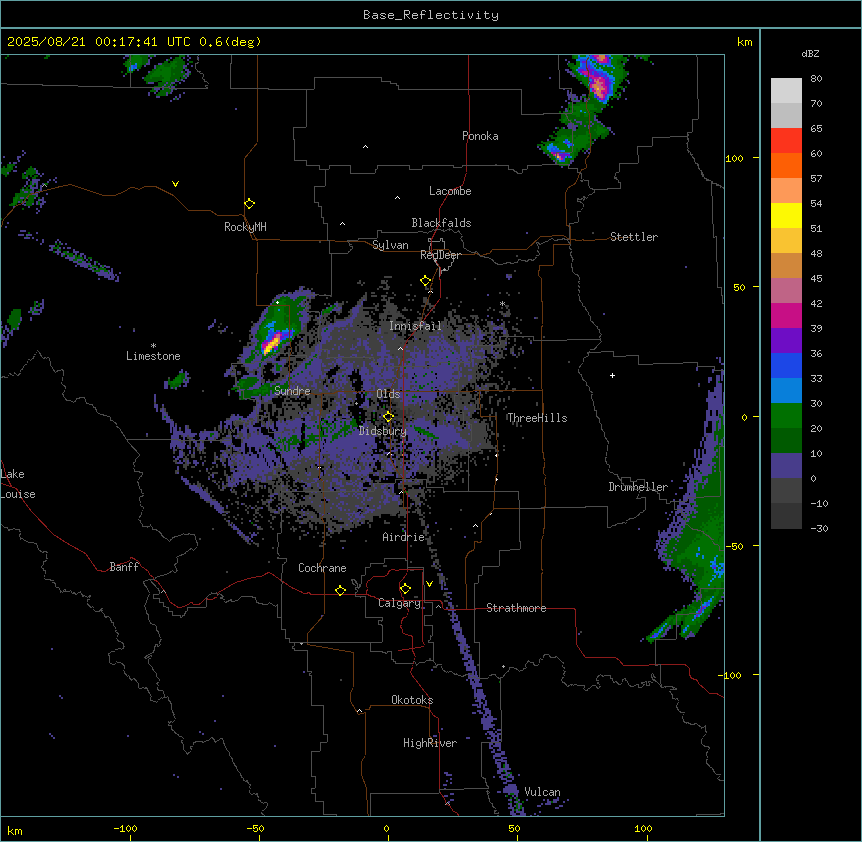
Task: Click the Ponoka city label
Action: (480, 136)
